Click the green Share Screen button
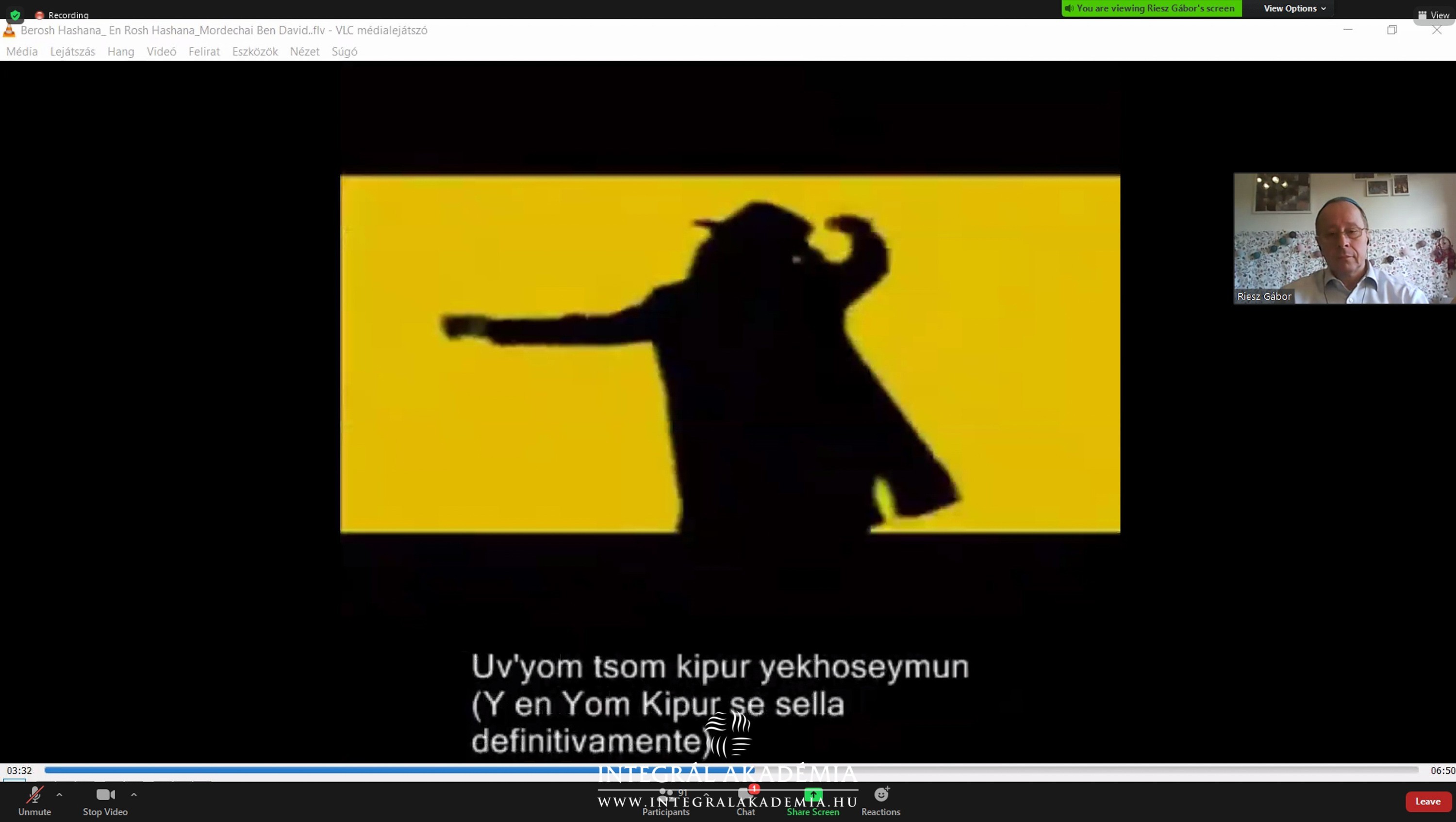 813,802
